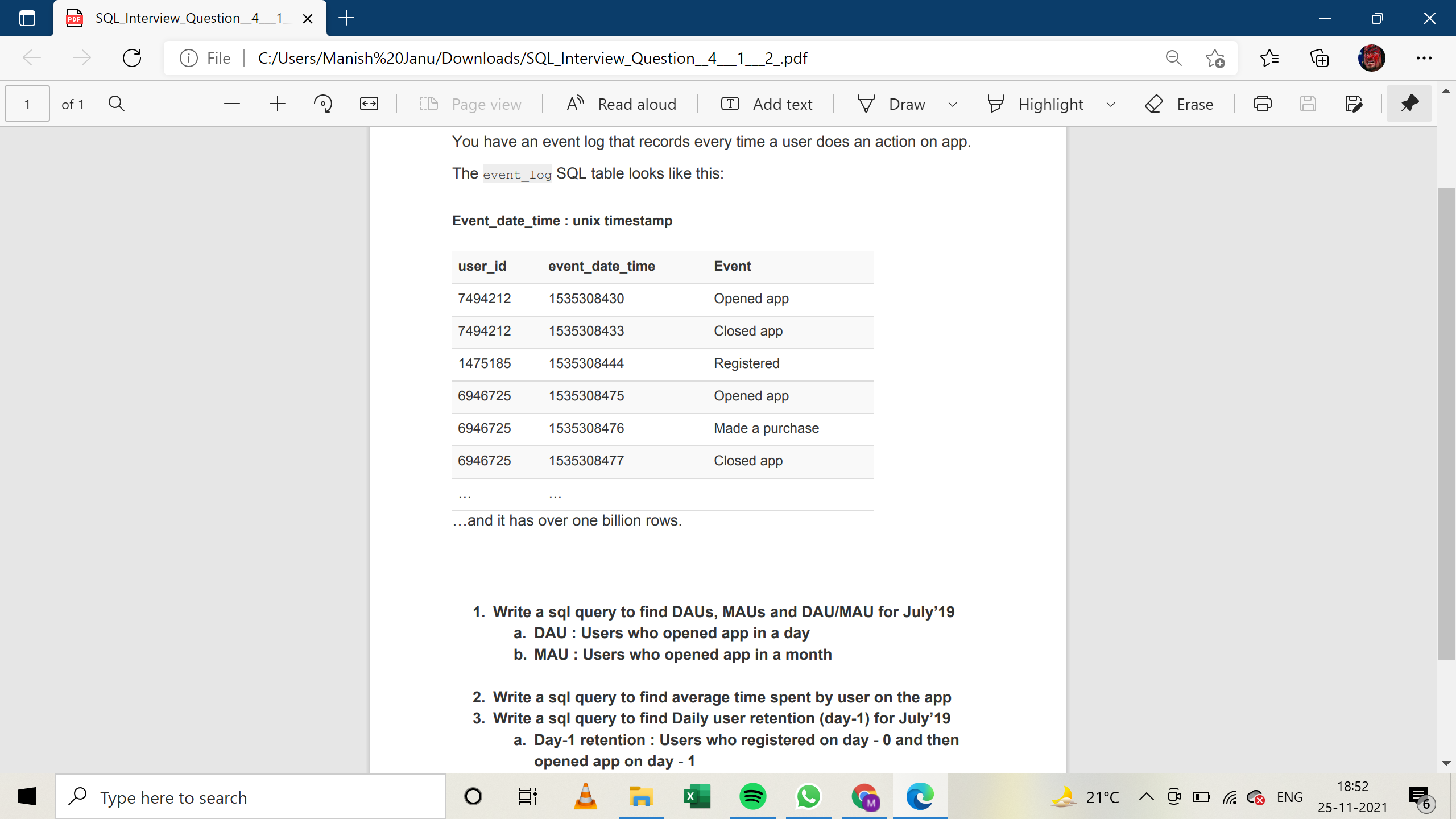Open Spotify from the taskbar
This screenshot has width=1456, height=819.
coord(752,796)
